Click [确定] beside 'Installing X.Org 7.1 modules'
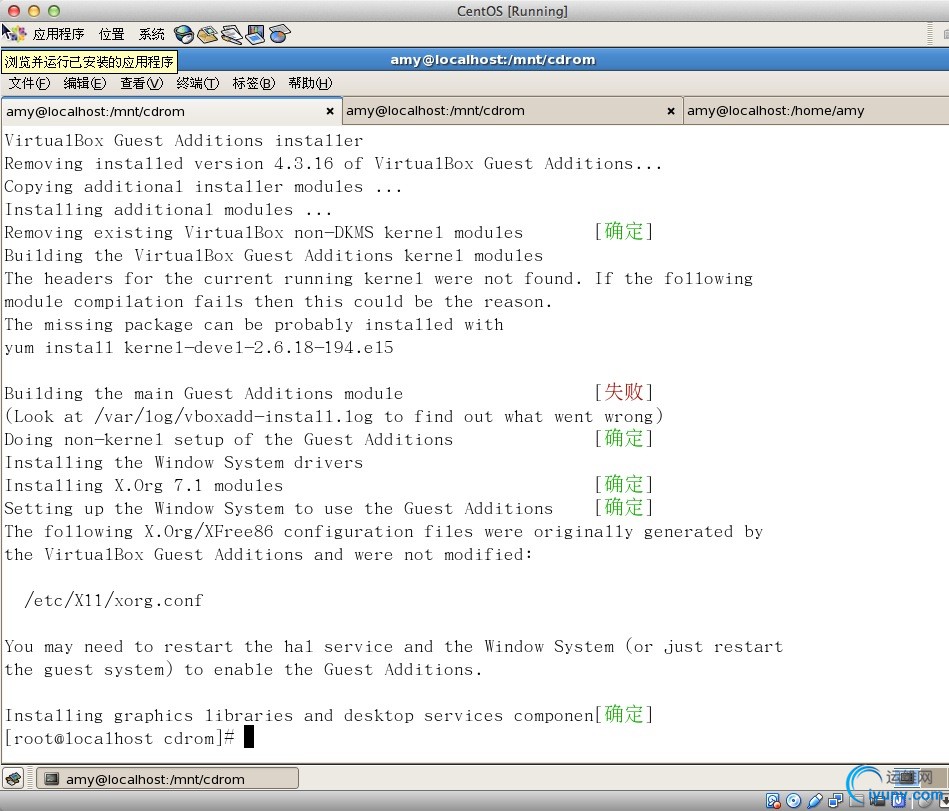The width and height of the screenshot is (949, 811). pos(623,484)
